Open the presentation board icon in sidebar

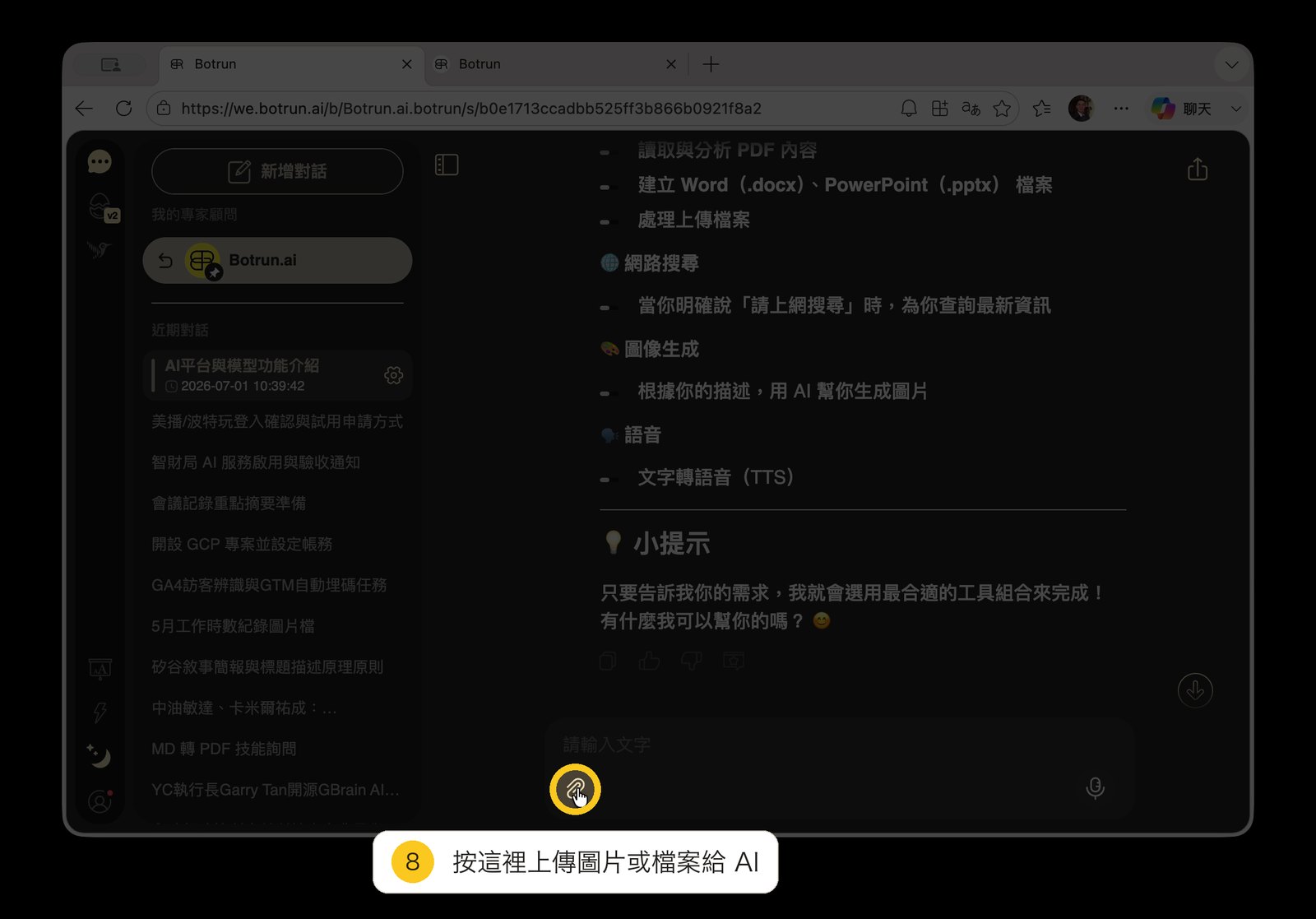pyautogui.click(x=100, y=669)
